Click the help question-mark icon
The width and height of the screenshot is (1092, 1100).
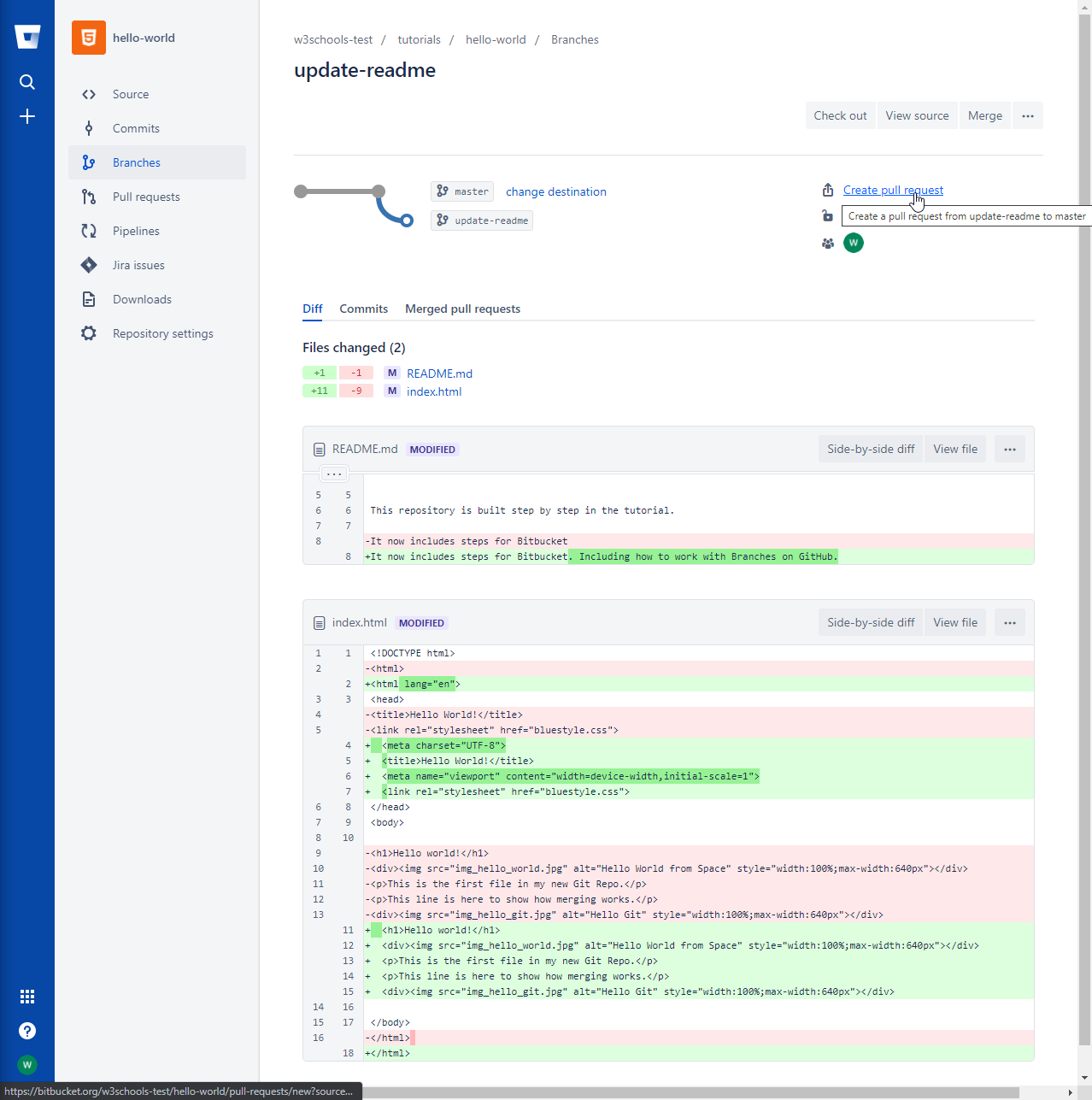pos(26,1031)
